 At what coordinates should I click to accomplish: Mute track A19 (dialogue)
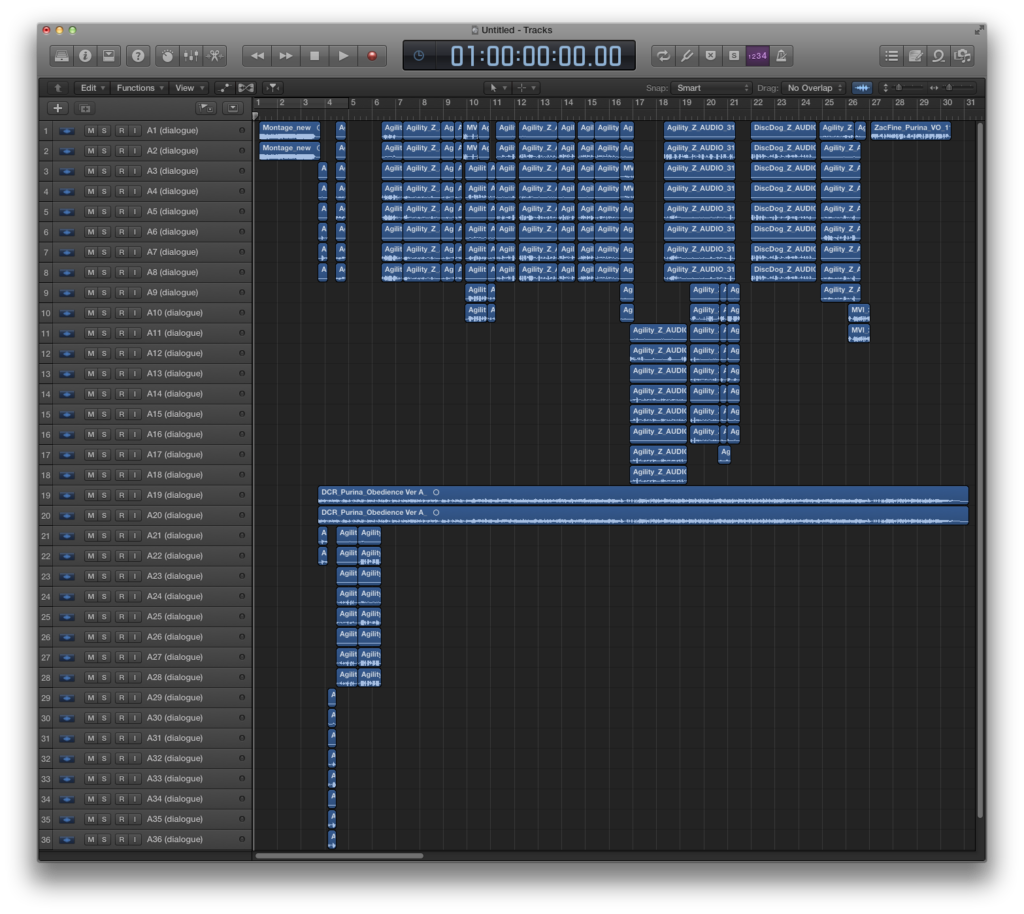click(91, 496)
